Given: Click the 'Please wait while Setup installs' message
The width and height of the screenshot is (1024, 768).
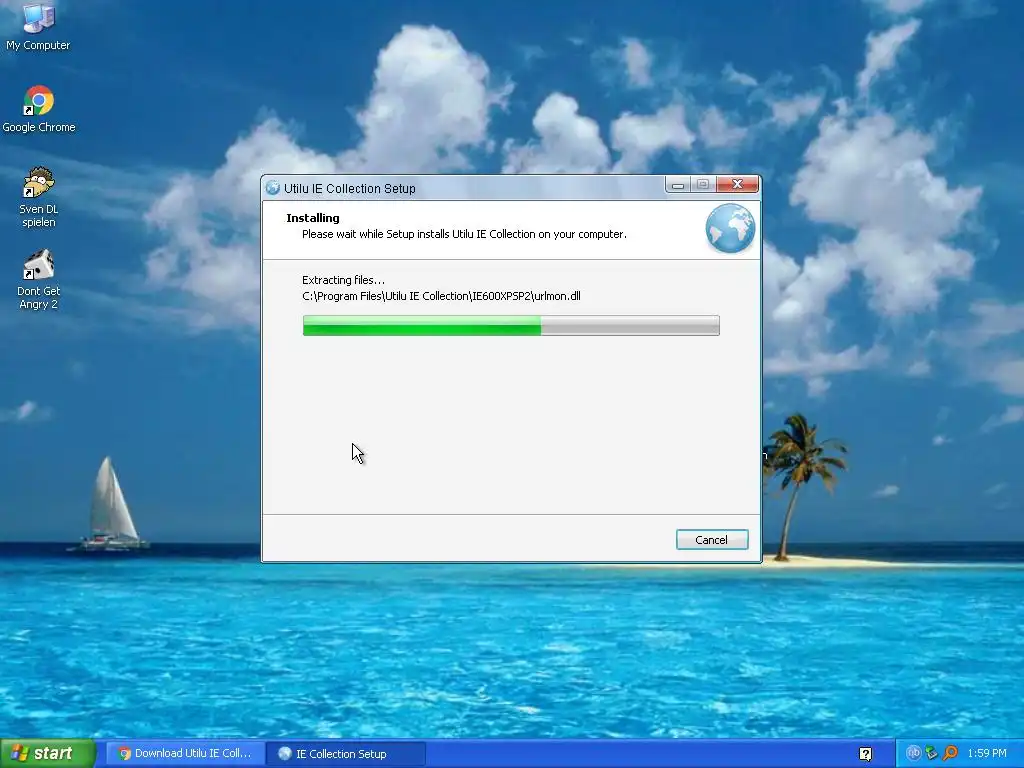Looking at the screenshot, I should coord(464,234).
